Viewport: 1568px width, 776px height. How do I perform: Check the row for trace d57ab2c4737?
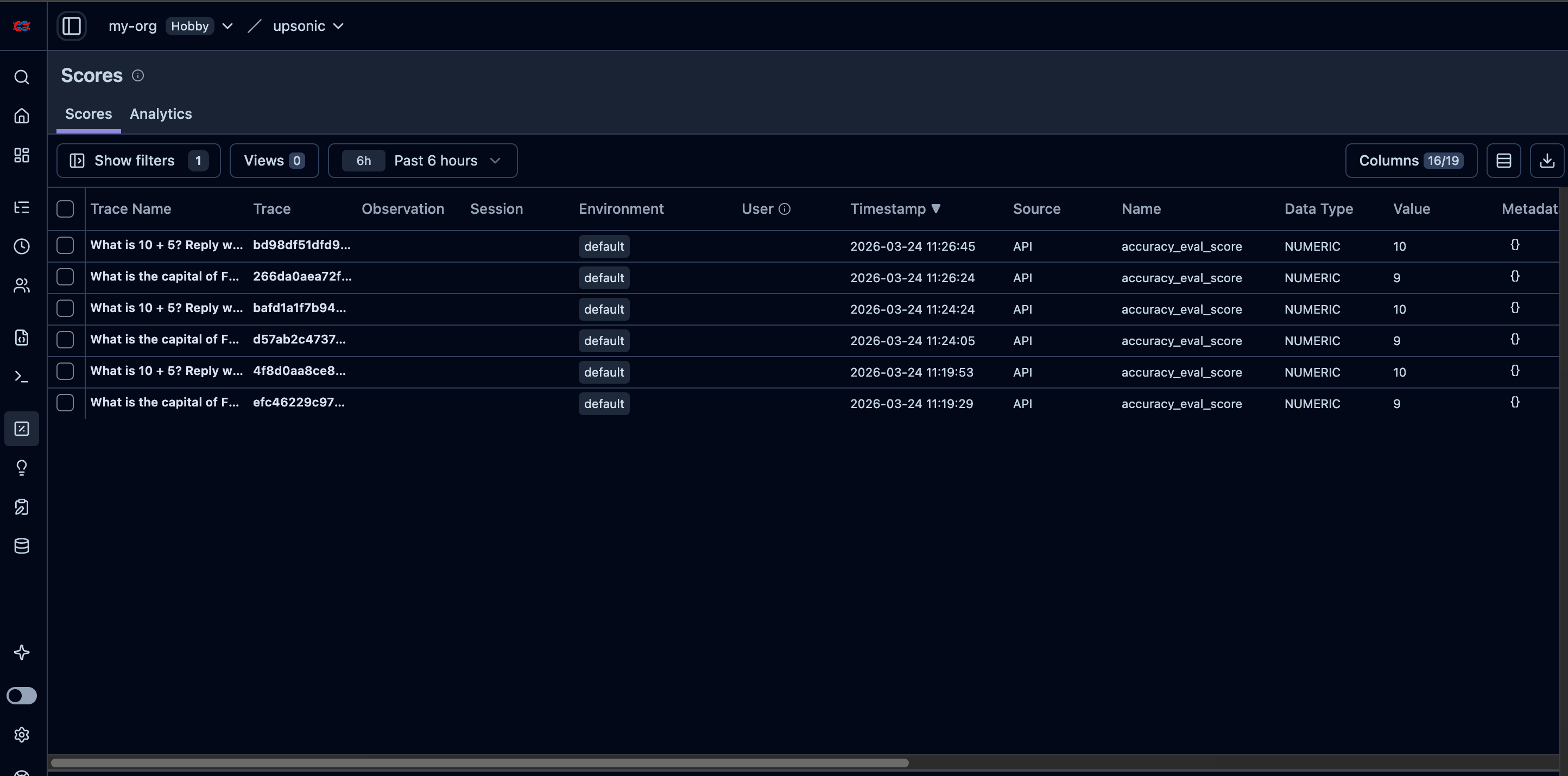click(x=65, y=340)
